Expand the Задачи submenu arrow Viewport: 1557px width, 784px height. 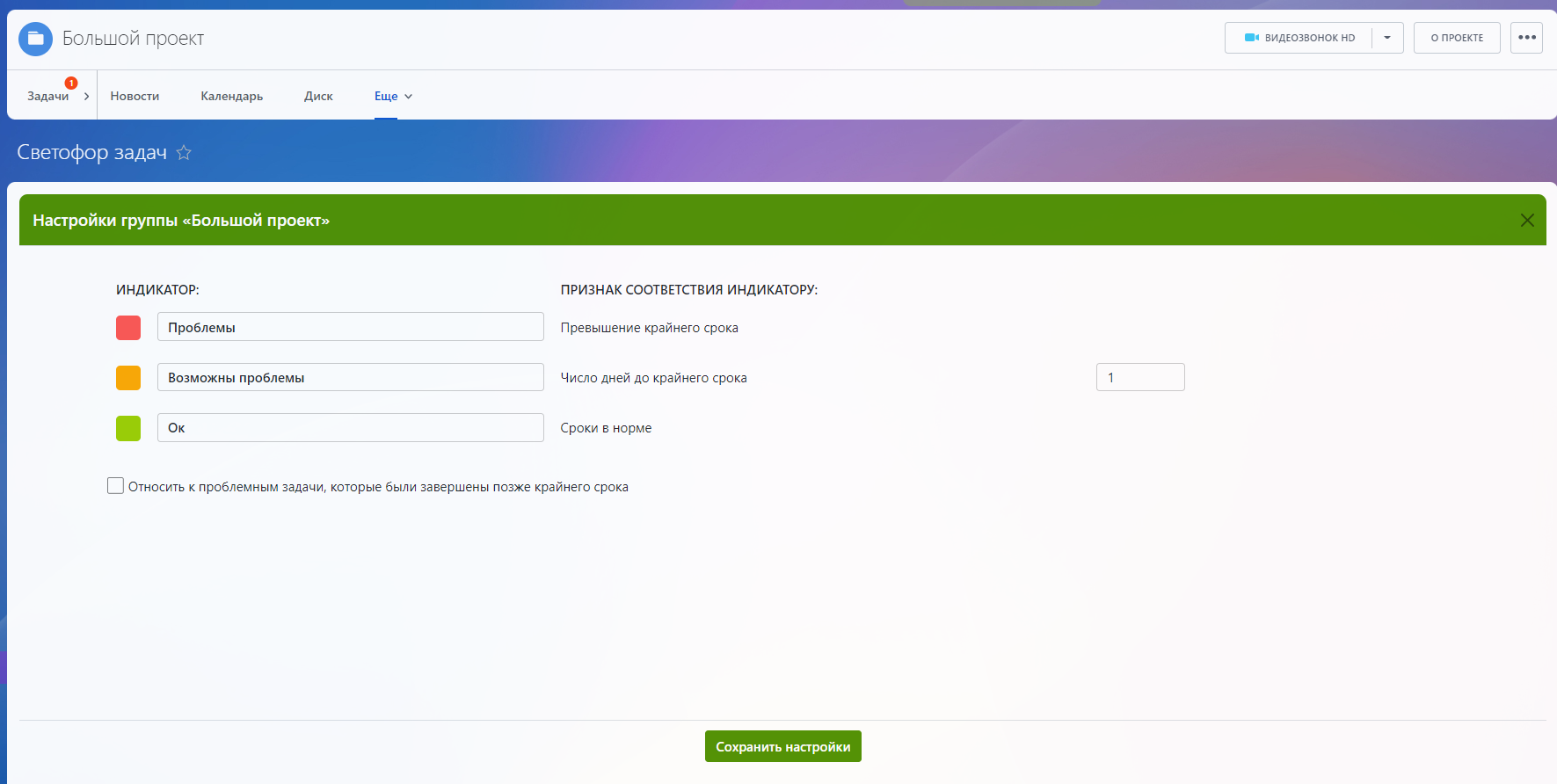click(86, 96)
